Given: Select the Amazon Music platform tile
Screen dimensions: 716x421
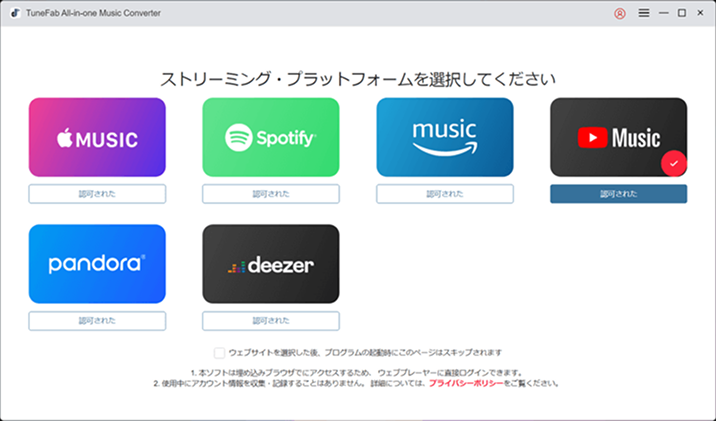Looking at the screenshot, I should click(445, 137).
